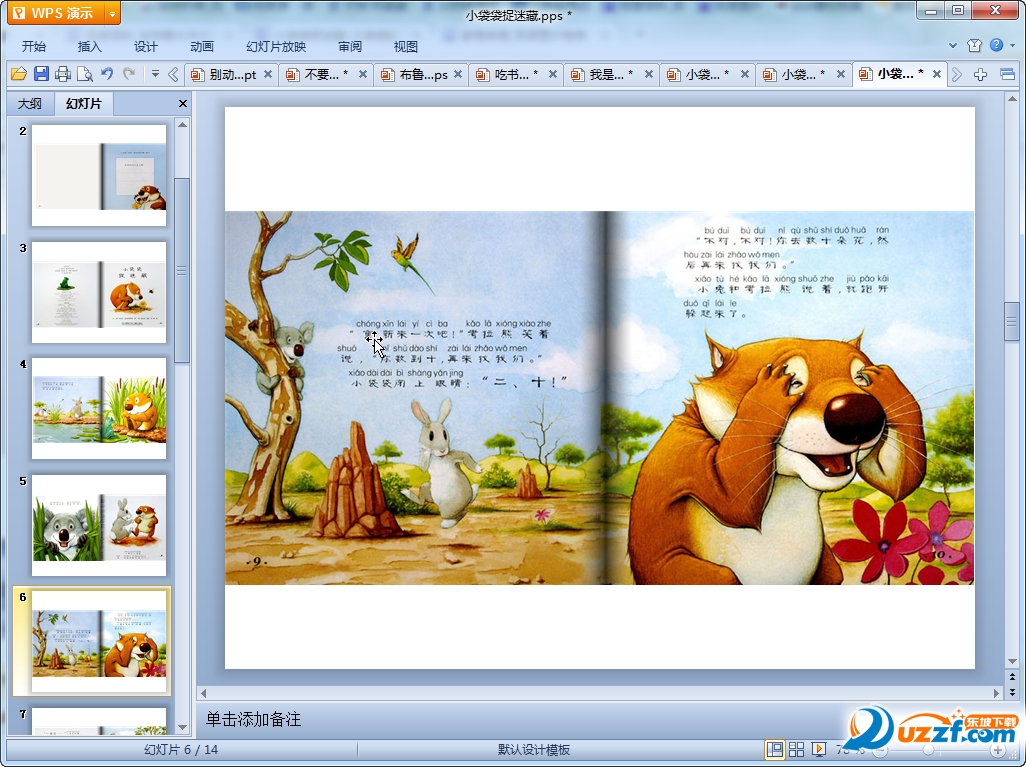Screen dimensions: 1026x767
Task: Click the 默认设计模板 status bar text
Action: (534, 750)
